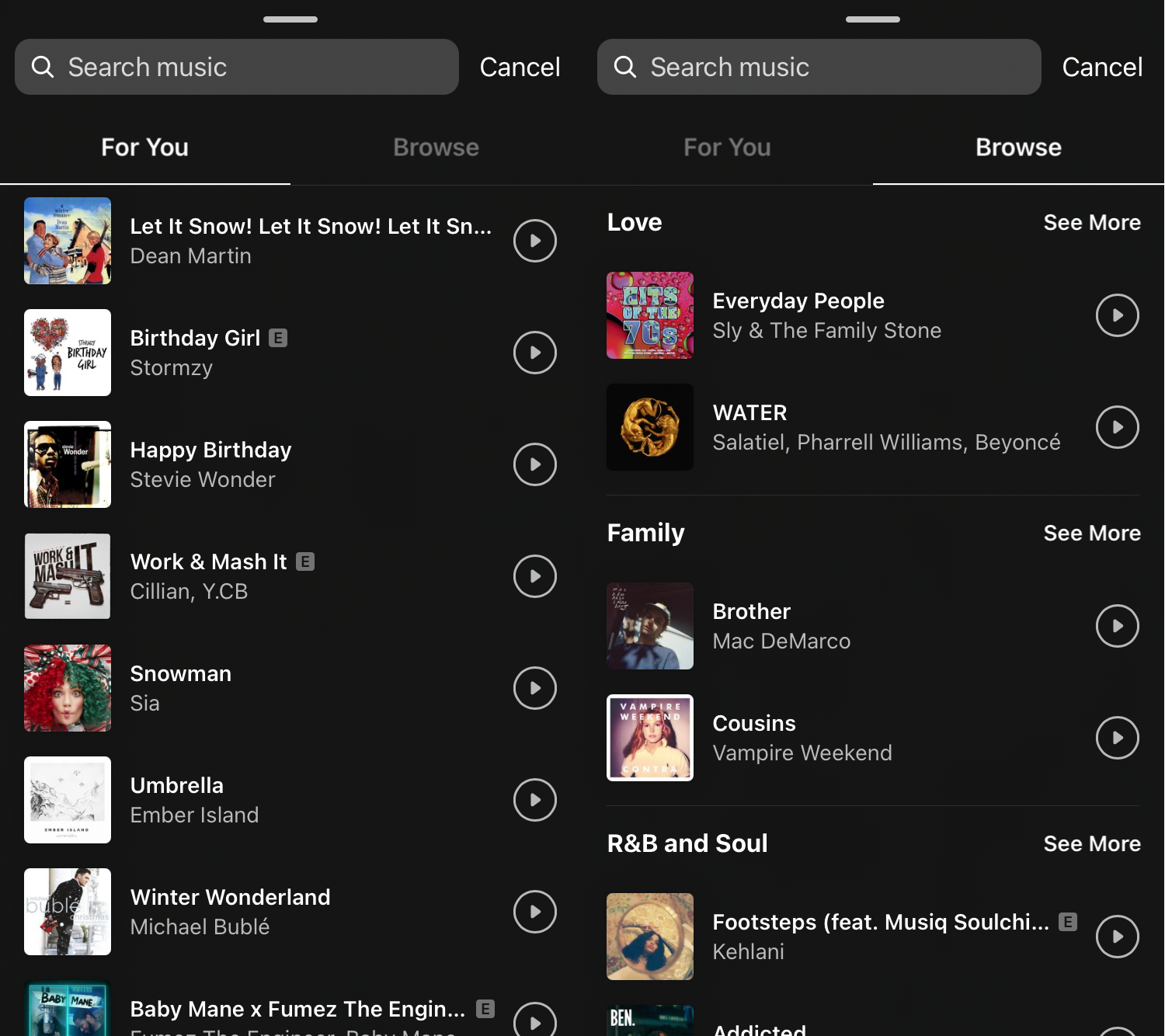Choose the song title Brother

coord(751,612)
